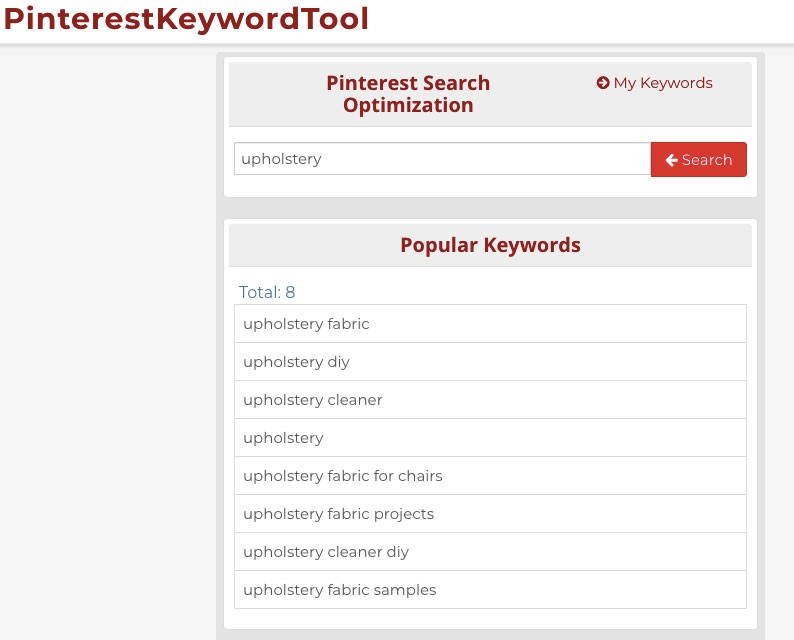Select 'upholstery fabric projects' from the list

pos(338,514)
